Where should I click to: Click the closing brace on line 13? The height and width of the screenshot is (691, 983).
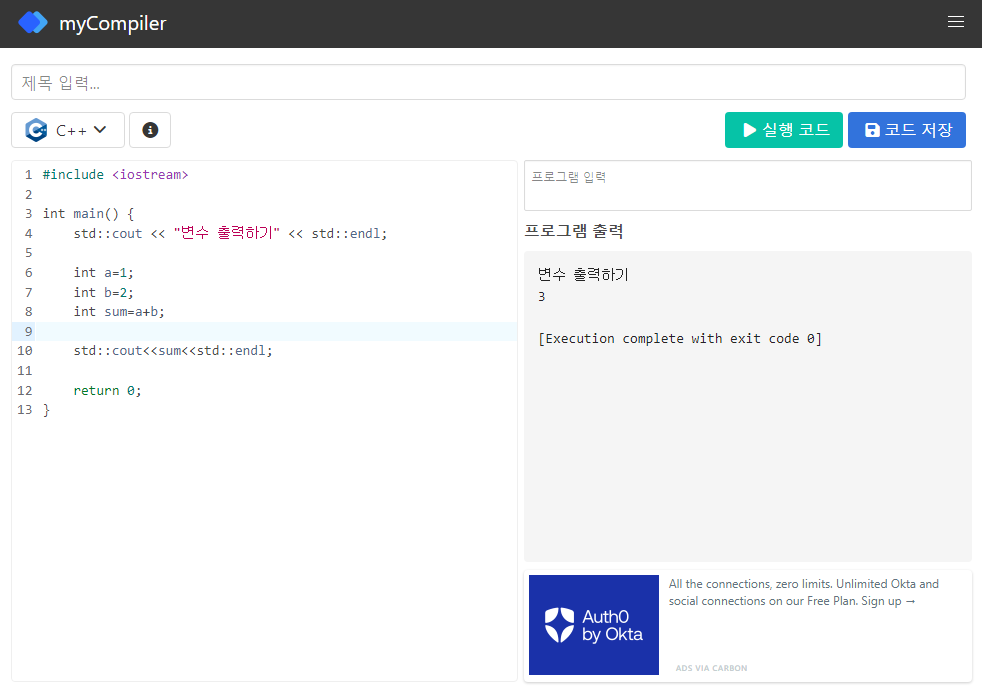pos(46,410)
